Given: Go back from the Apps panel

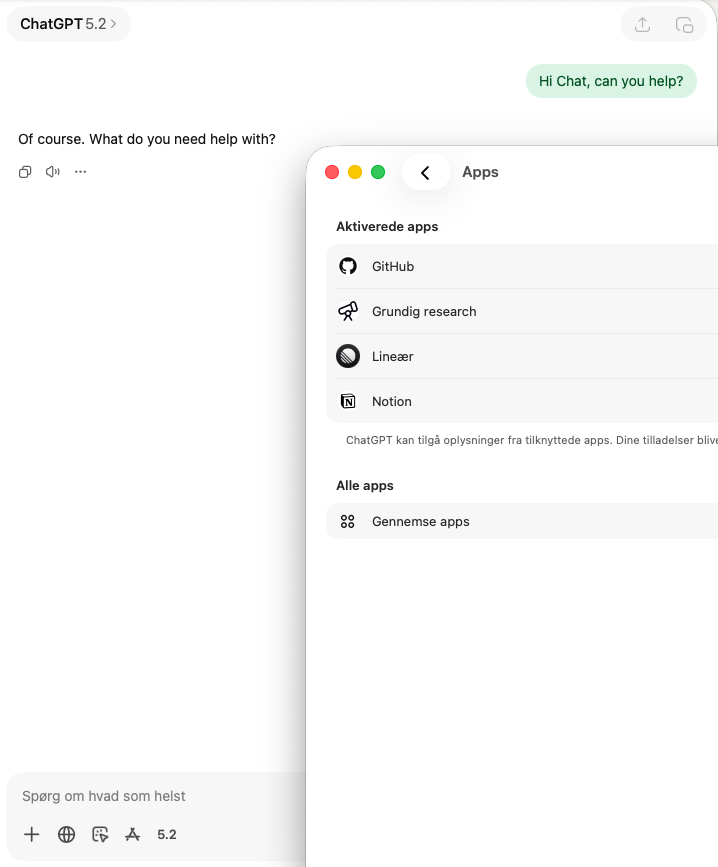Looking at the screenshot, I should coord(425,171).
